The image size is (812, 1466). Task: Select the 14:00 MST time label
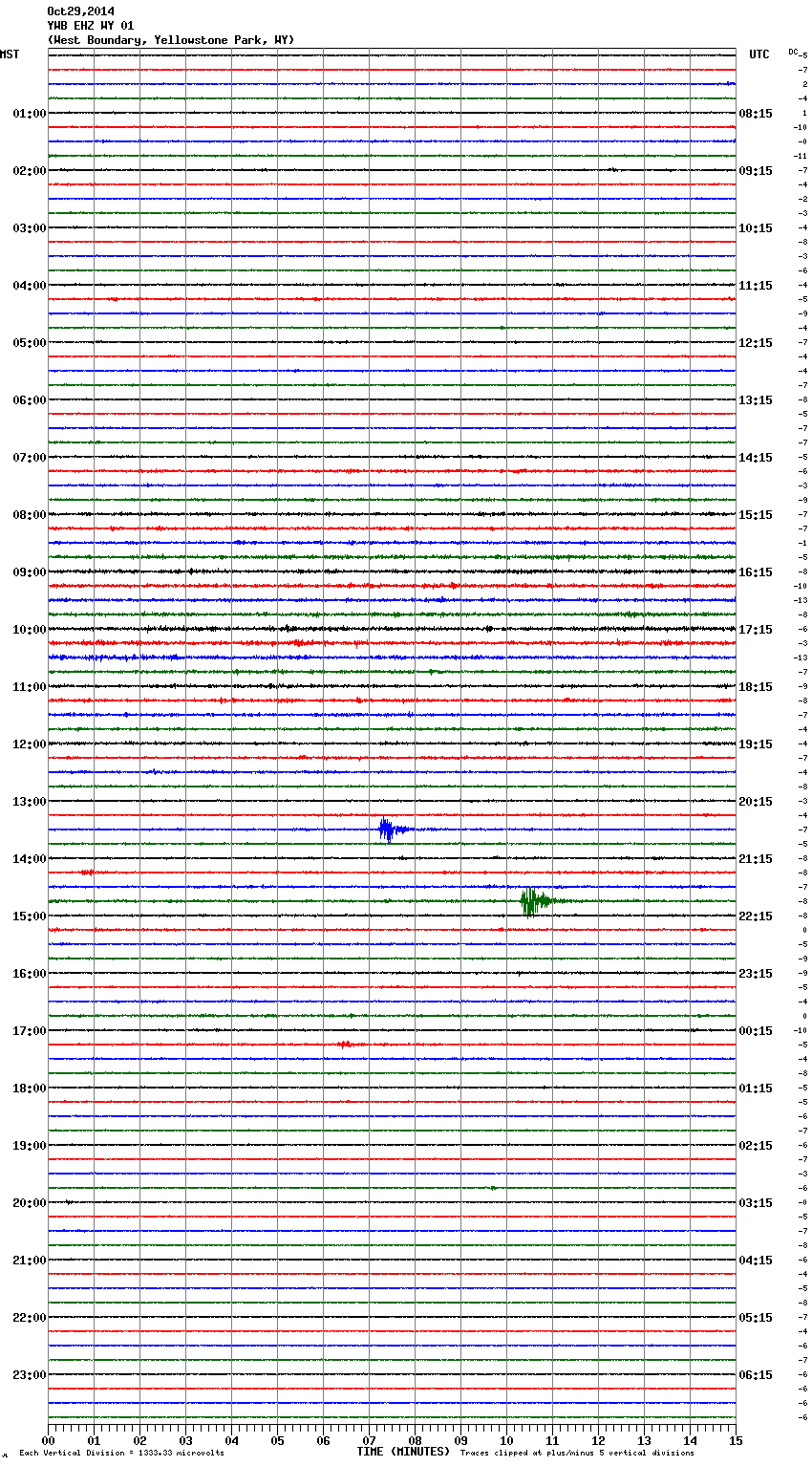pos(30,859)
